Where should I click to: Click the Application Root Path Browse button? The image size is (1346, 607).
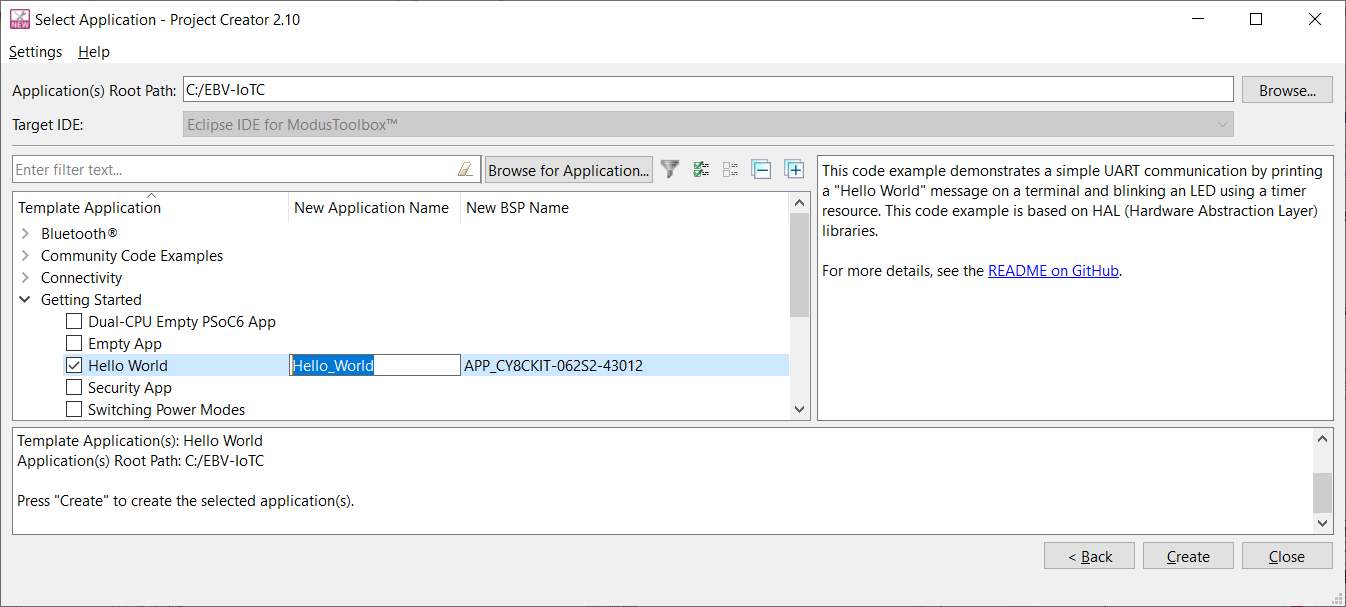click(x=1287, y=90)
